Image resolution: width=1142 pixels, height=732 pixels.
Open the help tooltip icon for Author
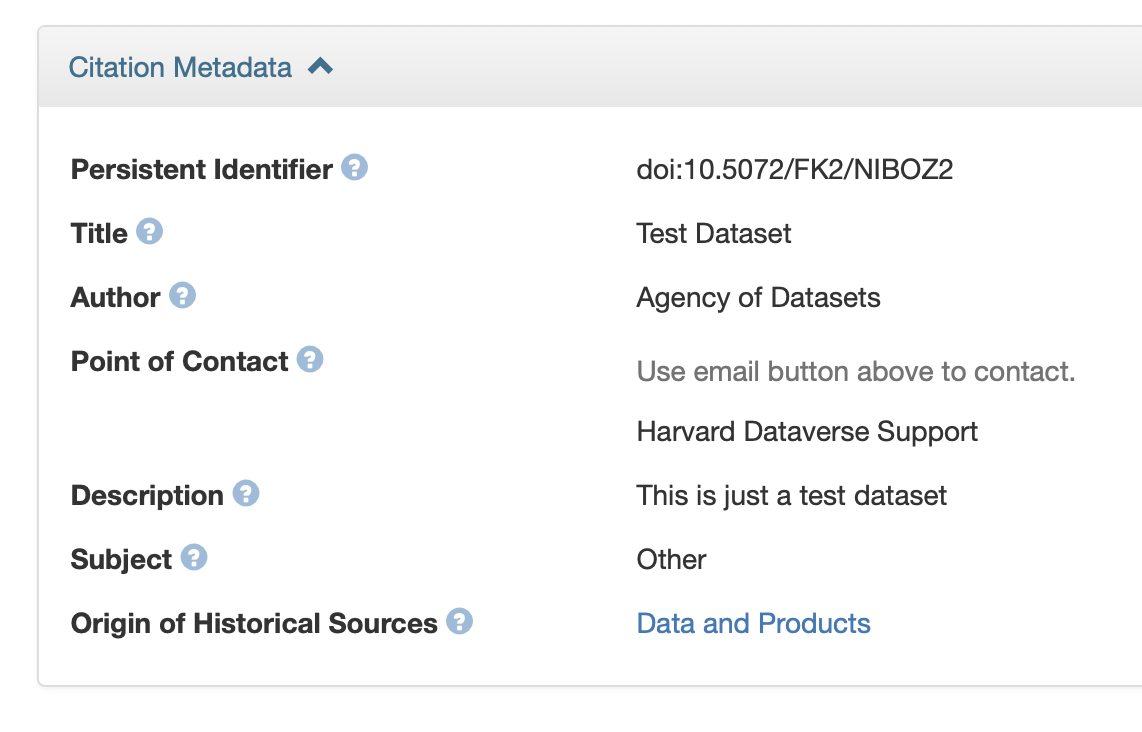pos(182,296)
